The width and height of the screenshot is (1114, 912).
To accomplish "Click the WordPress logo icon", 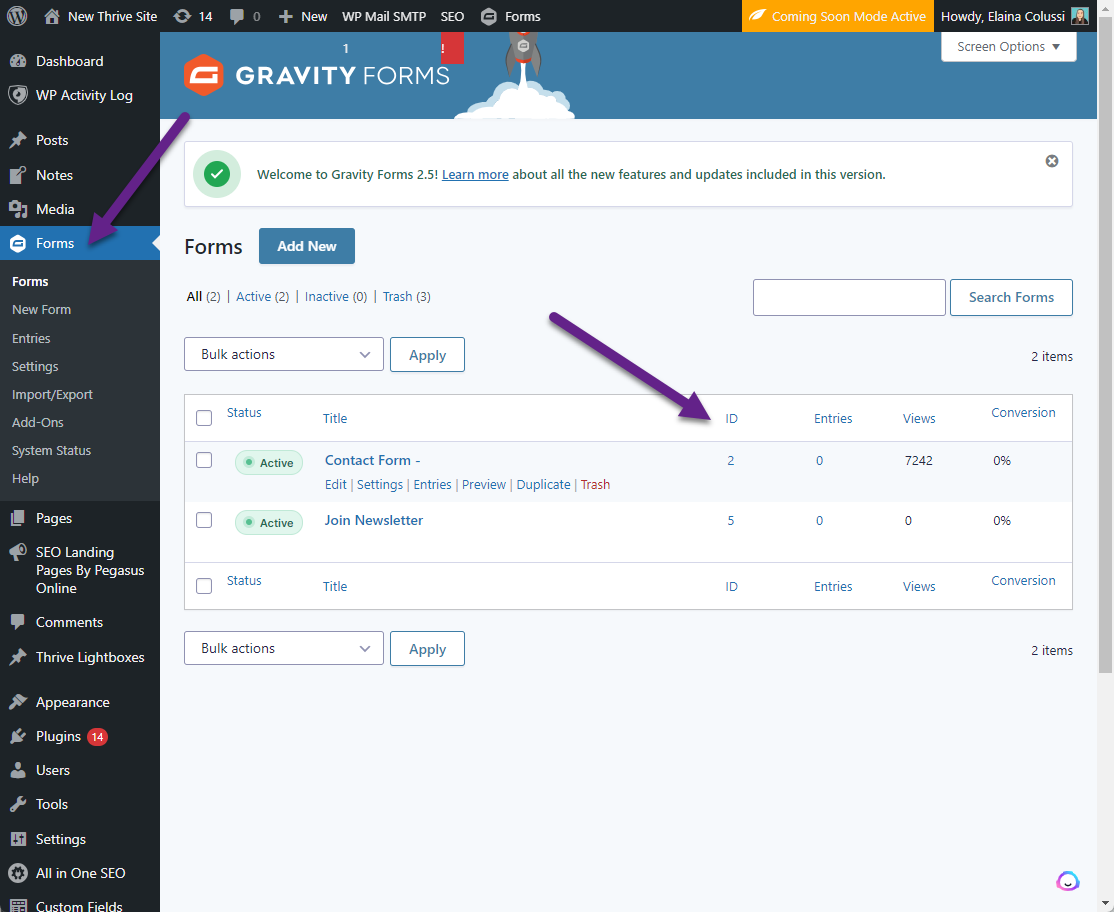I will [17, 16].
